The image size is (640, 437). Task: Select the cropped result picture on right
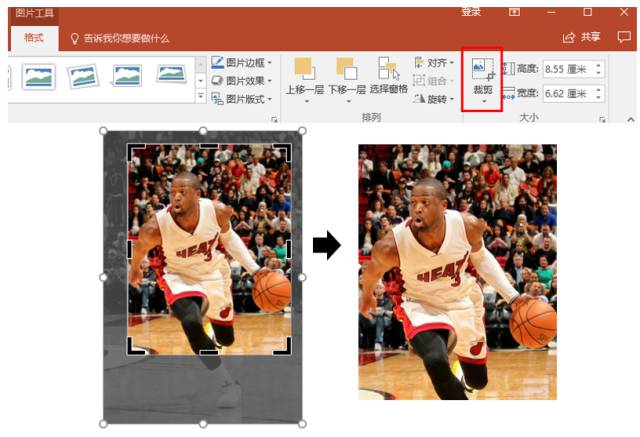(458, 272)
